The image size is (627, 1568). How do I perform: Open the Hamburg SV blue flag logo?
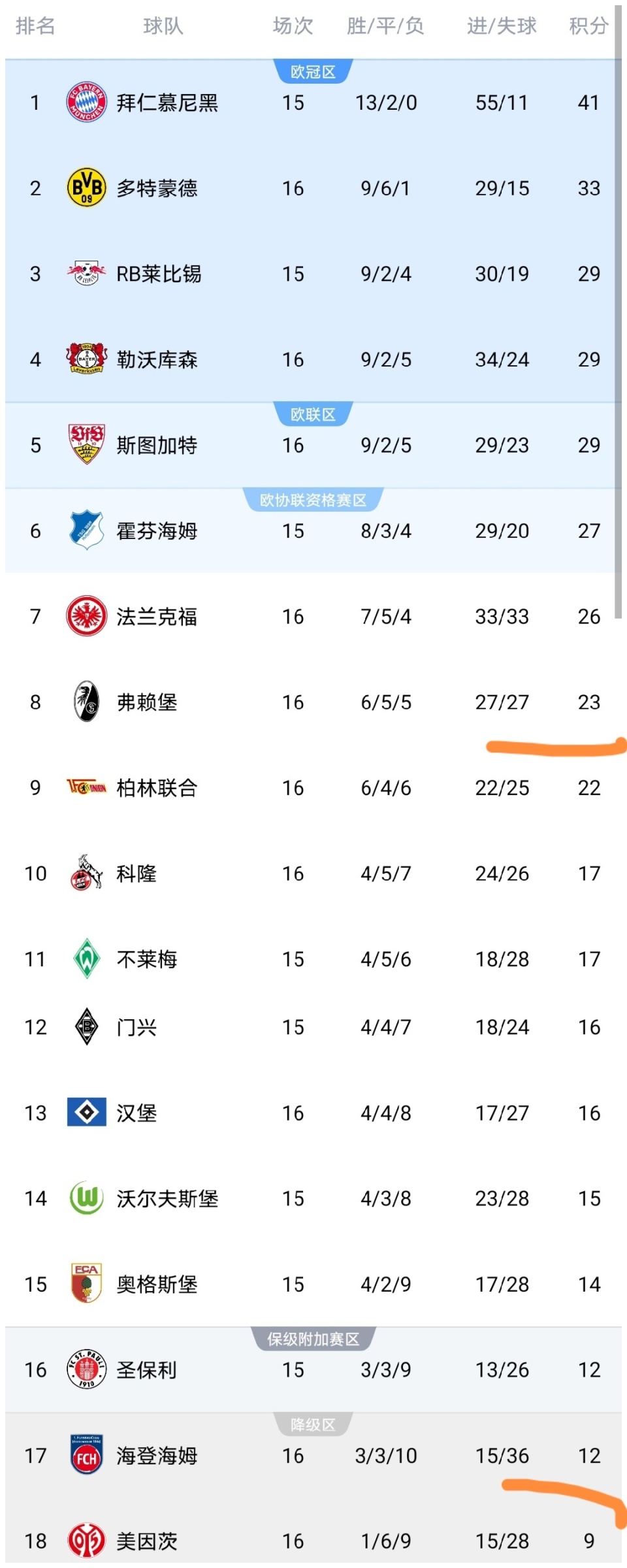click(x=86, y=1112)
